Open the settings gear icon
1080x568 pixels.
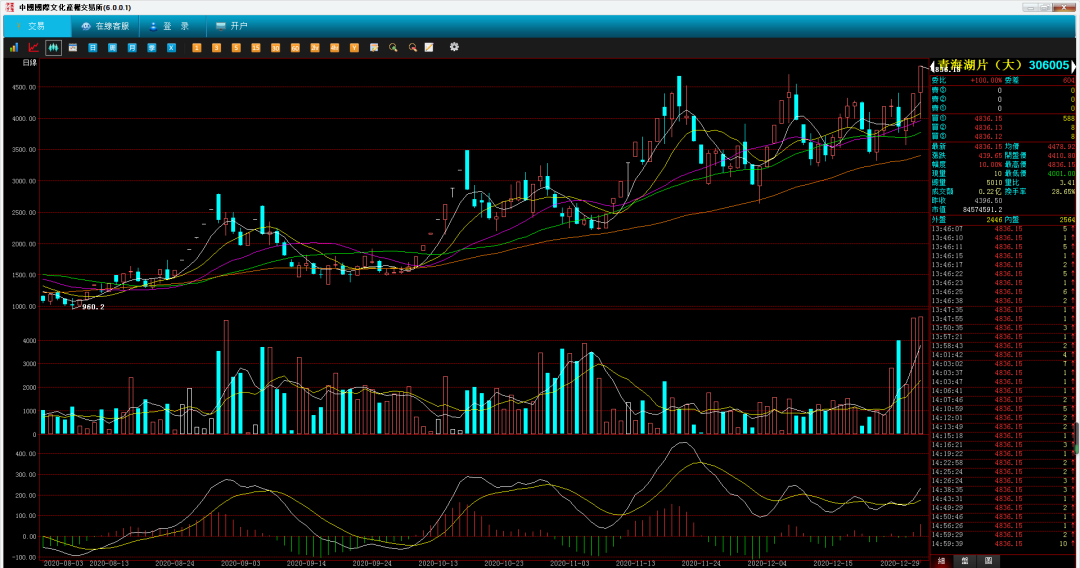(454, 47)
